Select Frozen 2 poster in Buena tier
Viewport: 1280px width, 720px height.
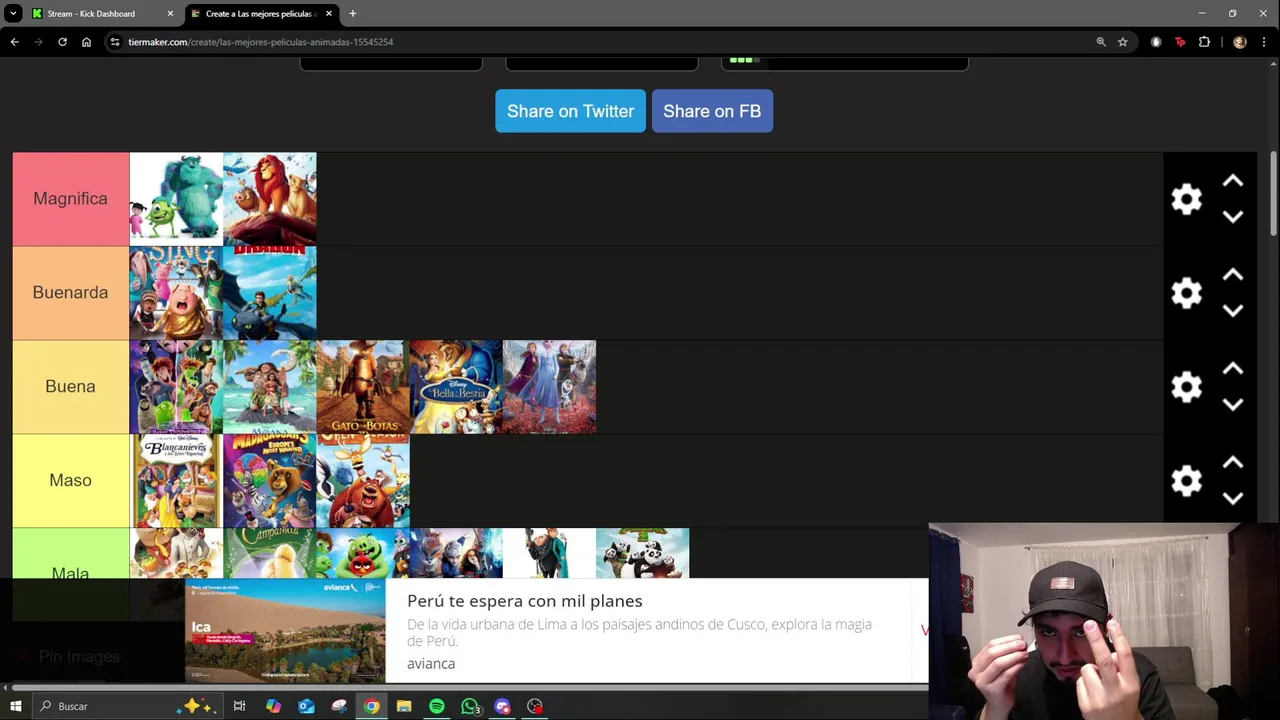[x=549, y=387]
